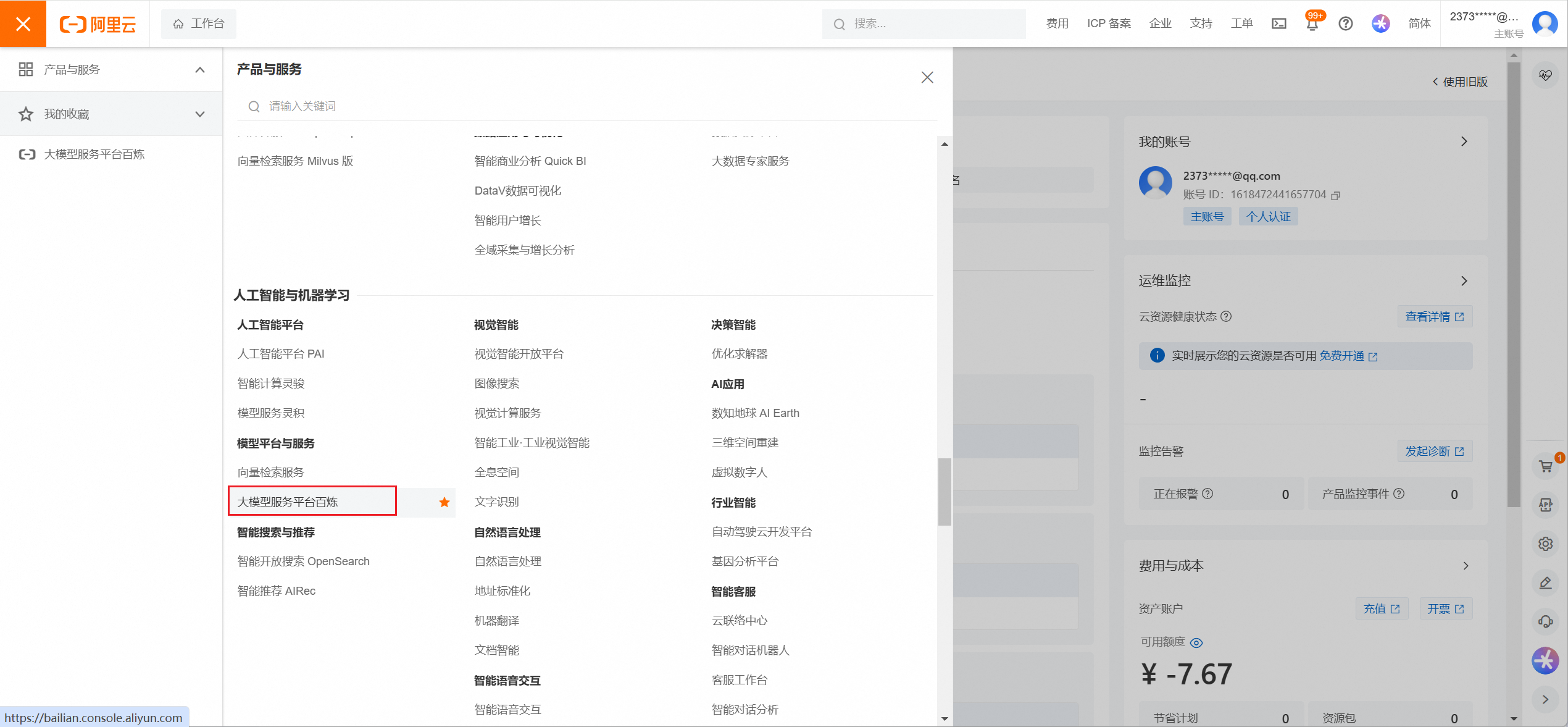Open 大模型服务平台百炼 in product list
The width and height of the screenshot is (1568, 727).
pyautogui.click(x=288, y=502)
